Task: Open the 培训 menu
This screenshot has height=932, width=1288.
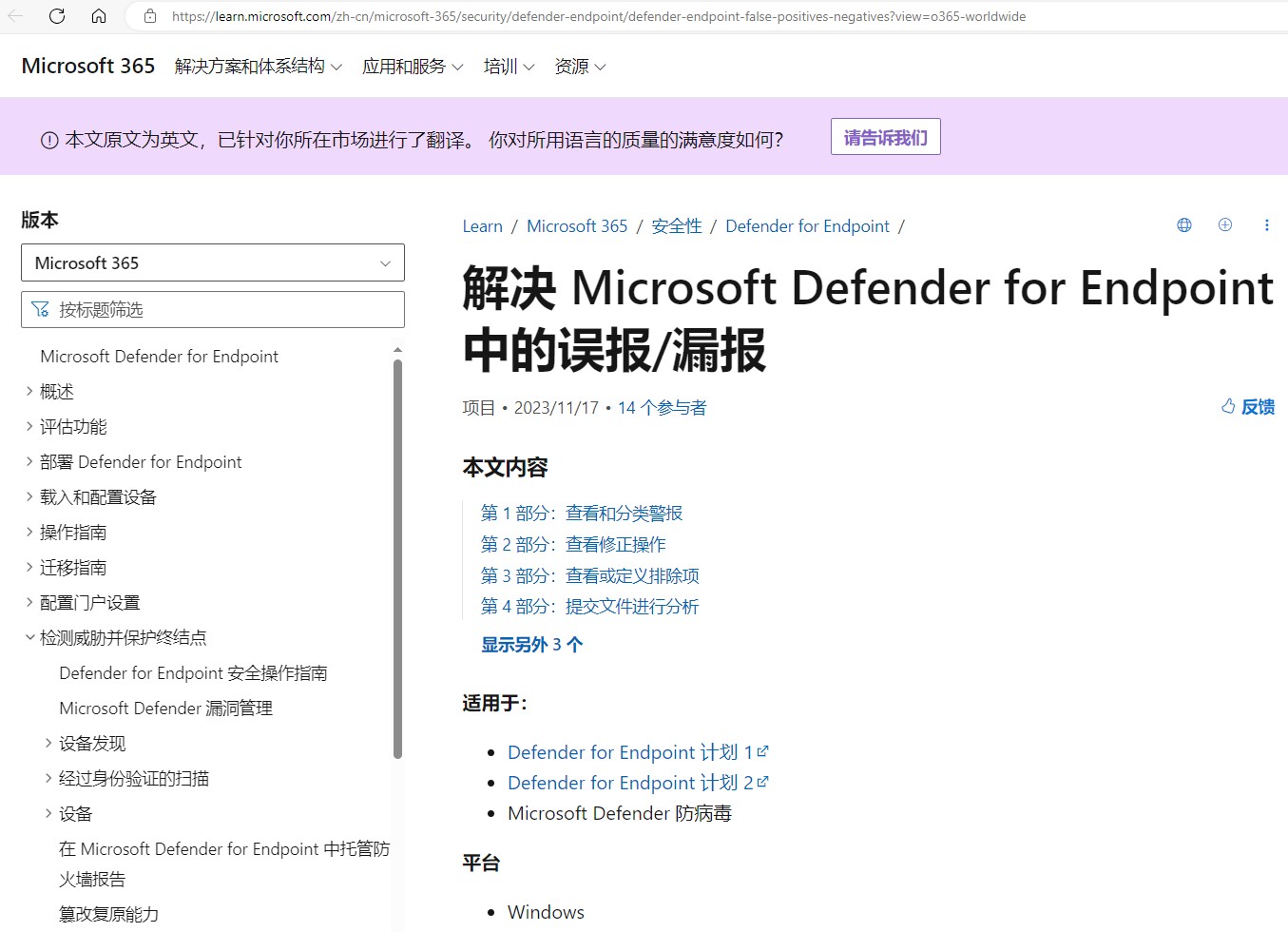Action: pyautogui.click(x=509, y=67)
